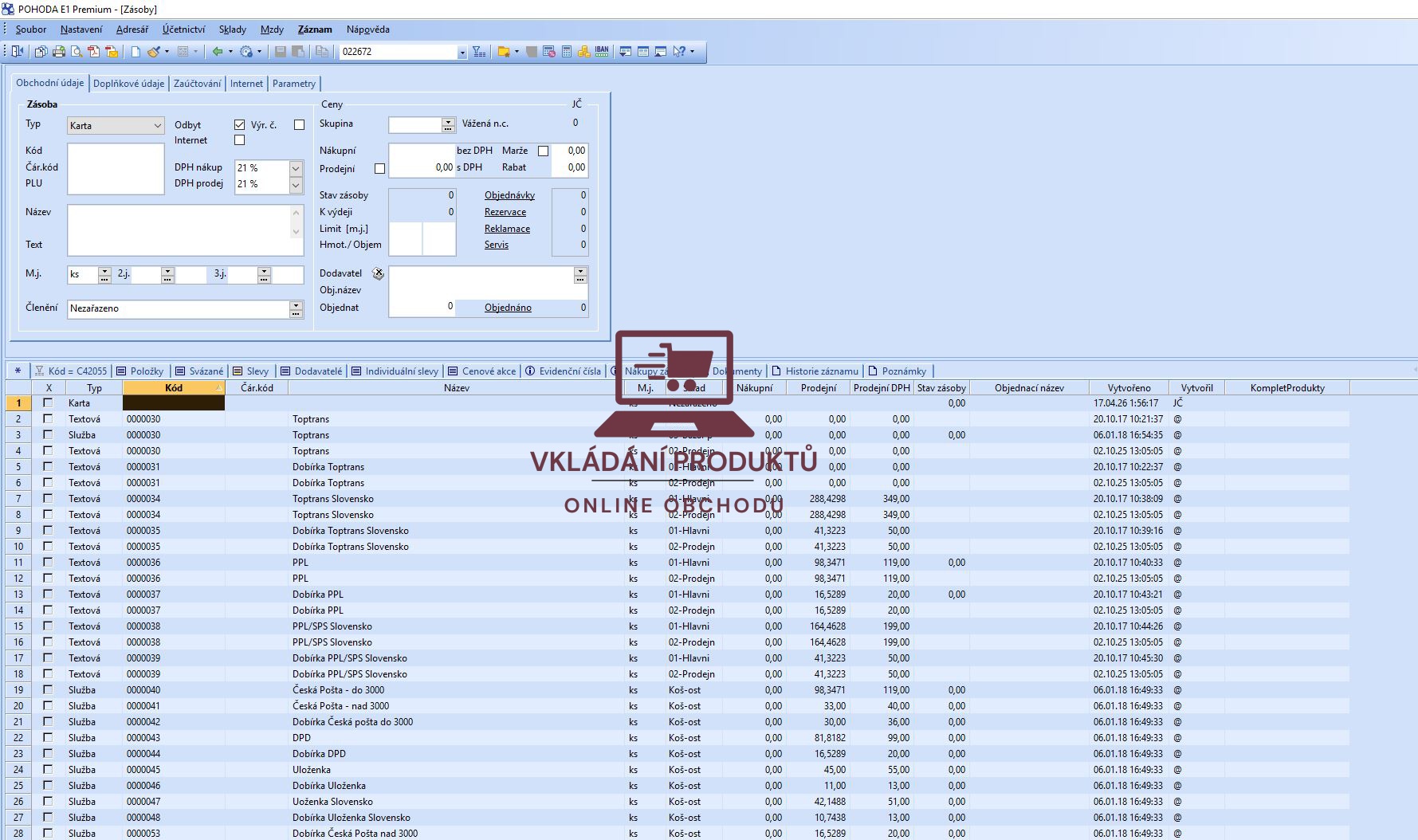Image resolution: width=1418 pixels, height=840 pixels.
Task: Export to PDF via toolbar icon
Action: [x=94, y=52]
